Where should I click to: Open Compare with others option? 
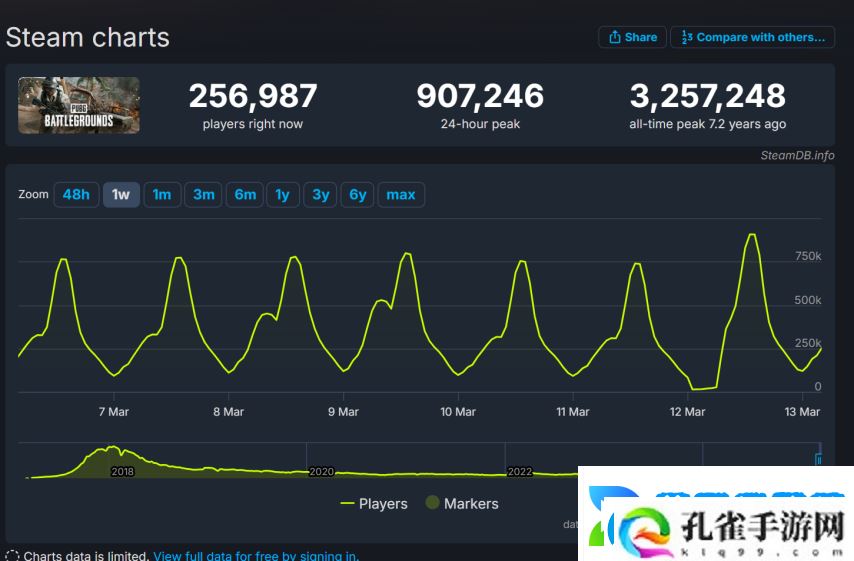pos(753,37)
